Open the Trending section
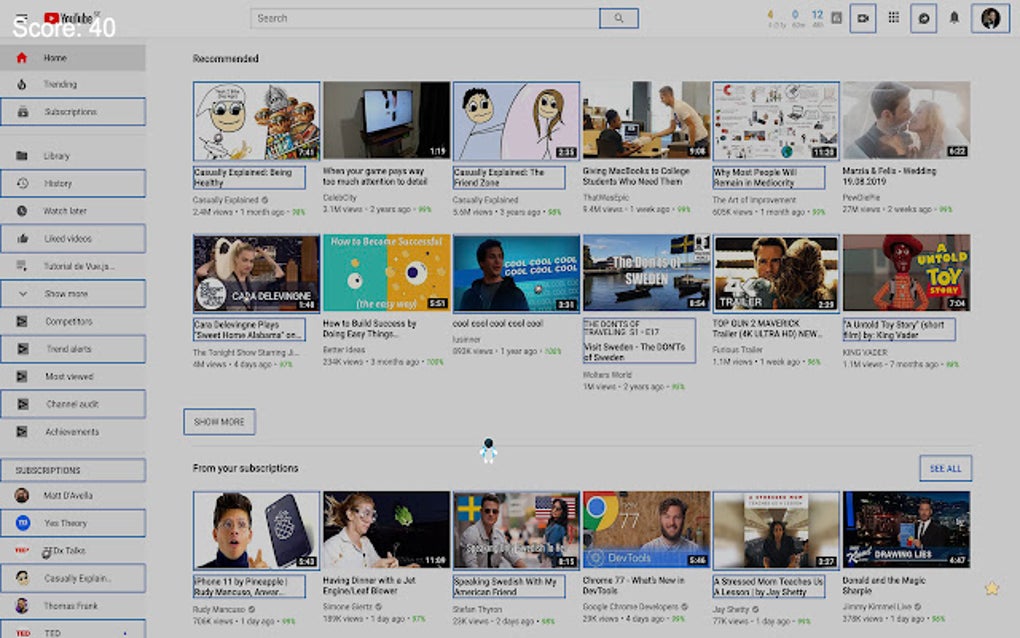 [x=60, y=84]
